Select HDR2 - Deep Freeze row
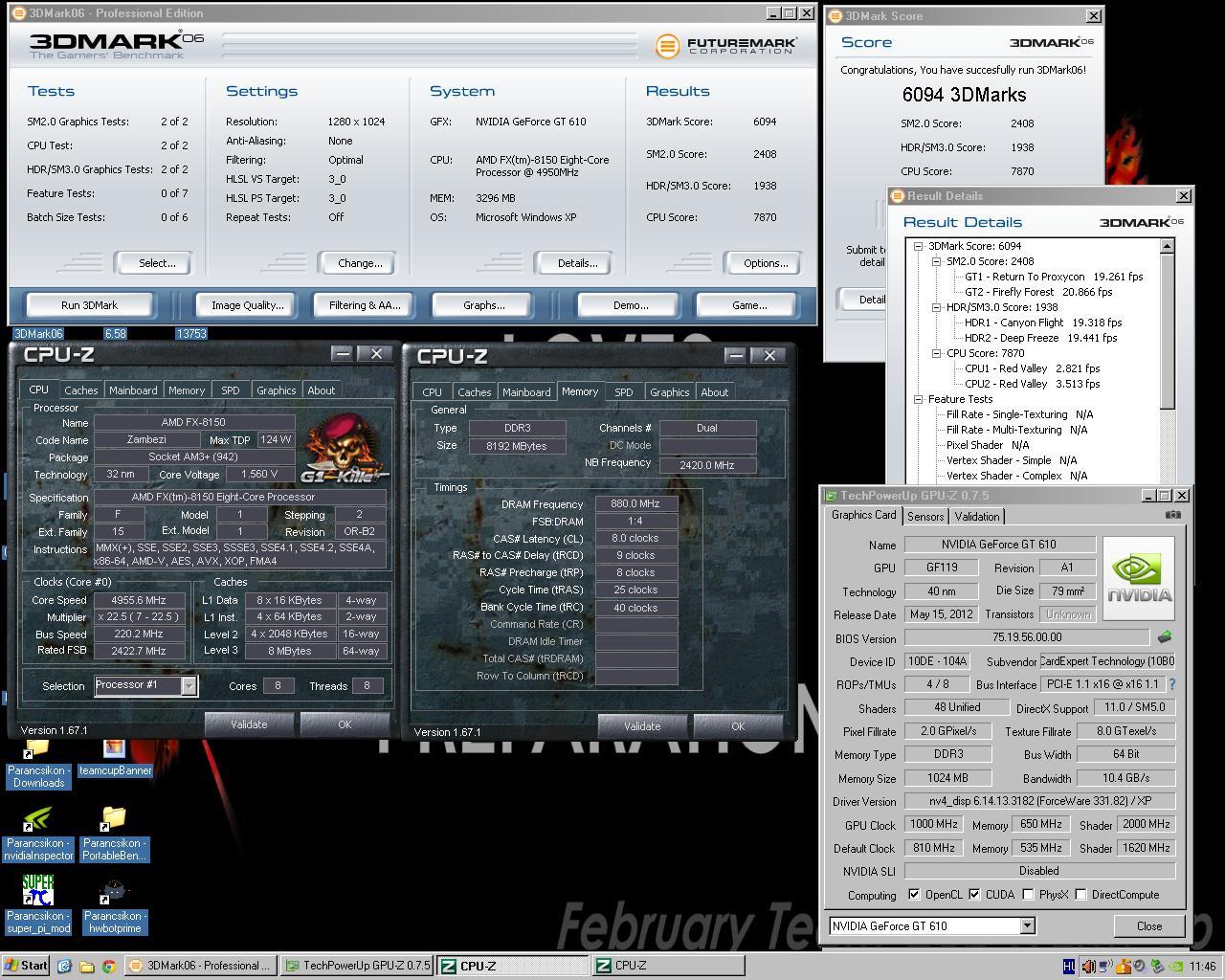Screen dimensions: 1225x980 point(1040,338)
